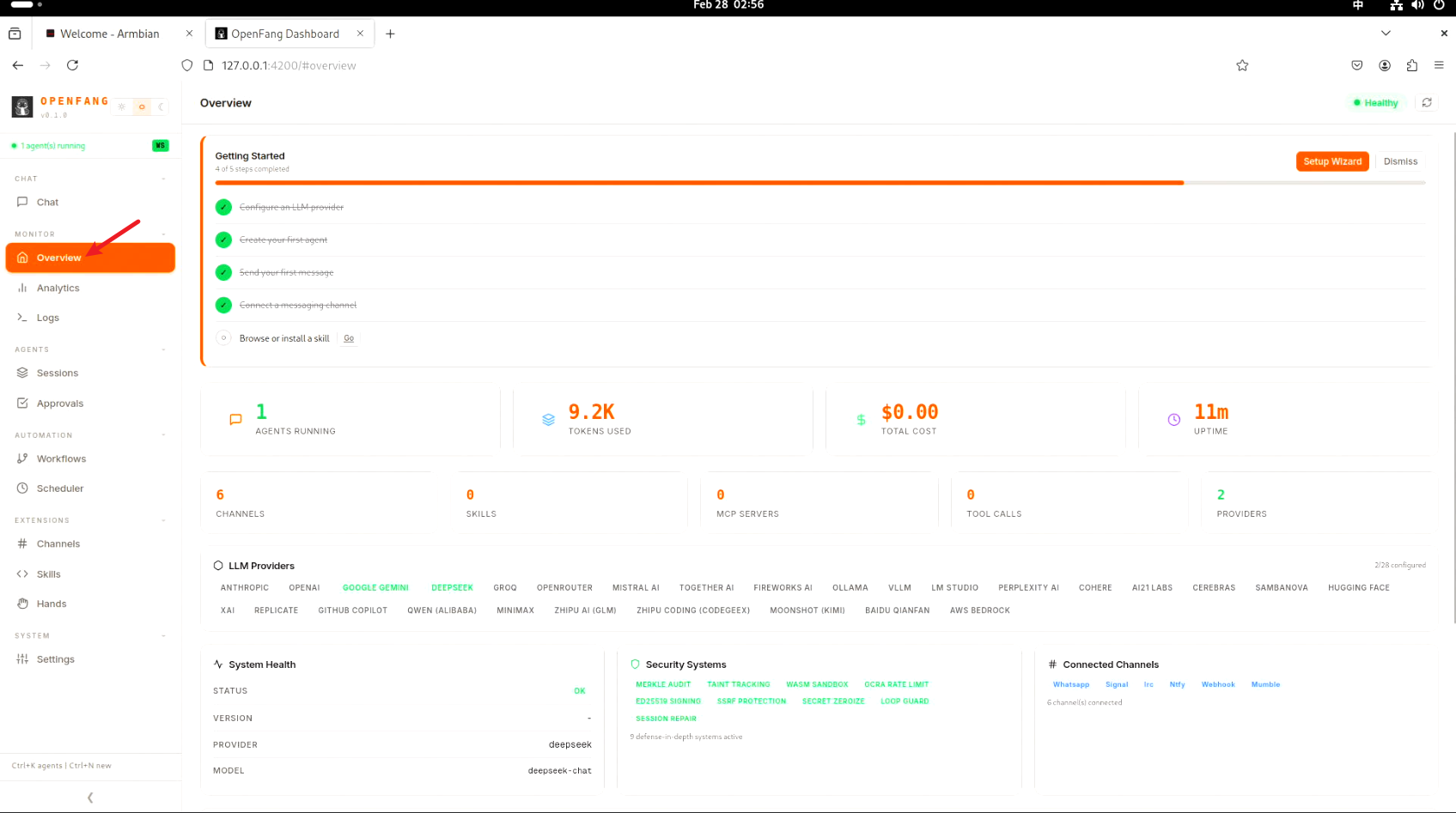Viewport: 1456px width, 813px height.
Task: Open the Analytics bar chart icon
Action: pos(22,288)
